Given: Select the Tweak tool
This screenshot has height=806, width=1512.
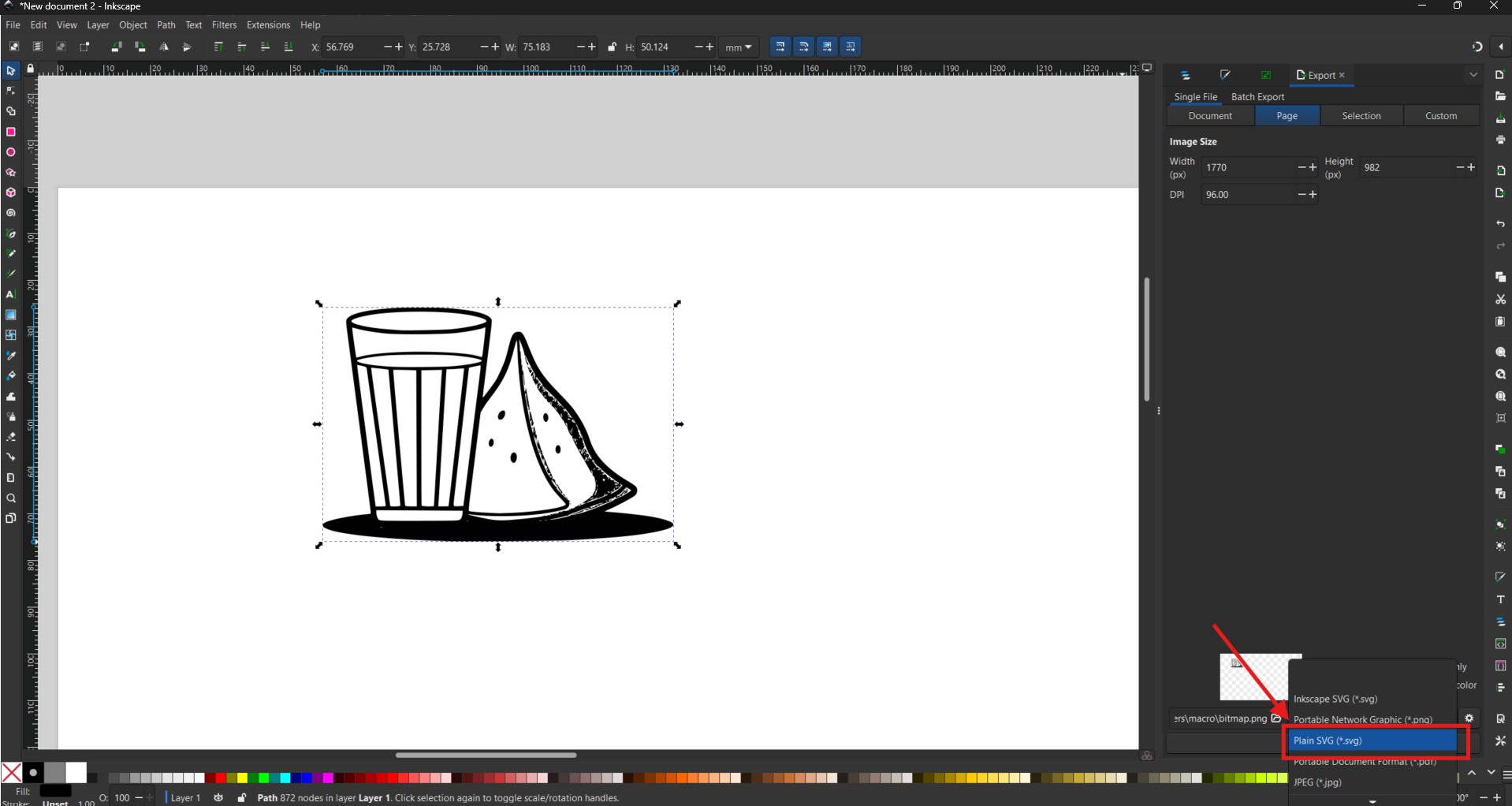Looking at the screenshot, I should coord(11,397).
